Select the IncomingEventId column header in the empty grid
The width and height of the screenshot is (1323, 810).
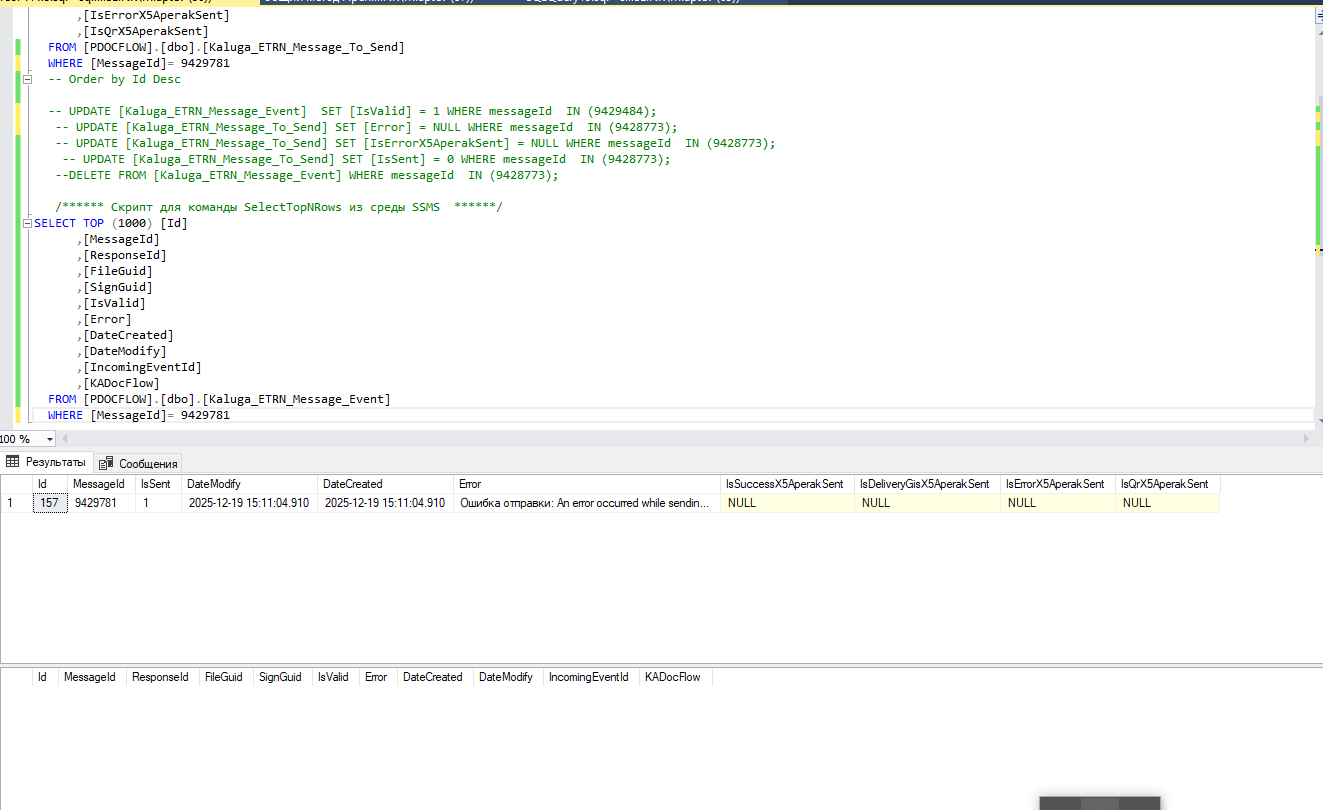tap(589, 677)
